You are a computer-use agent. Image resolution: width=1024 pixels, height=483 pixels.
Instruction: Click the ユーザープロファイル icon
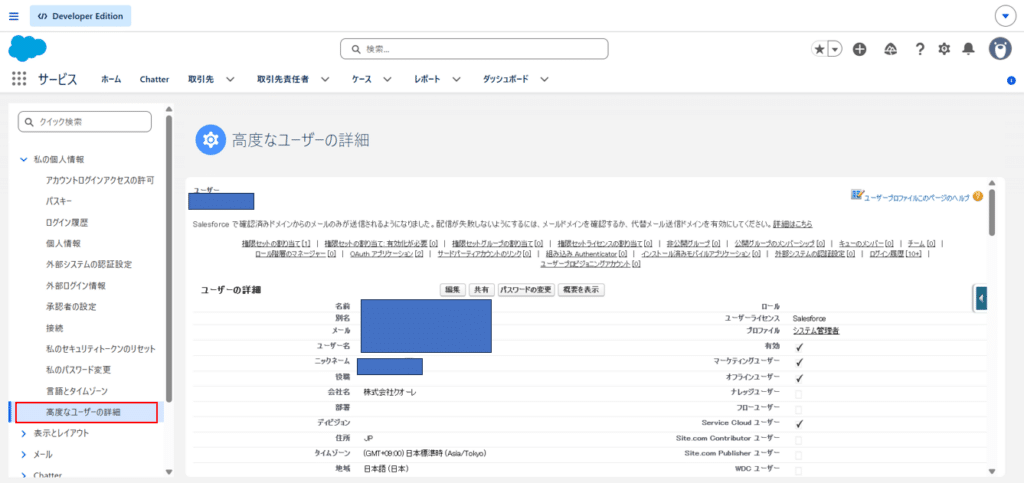click(x=857, y=195)
